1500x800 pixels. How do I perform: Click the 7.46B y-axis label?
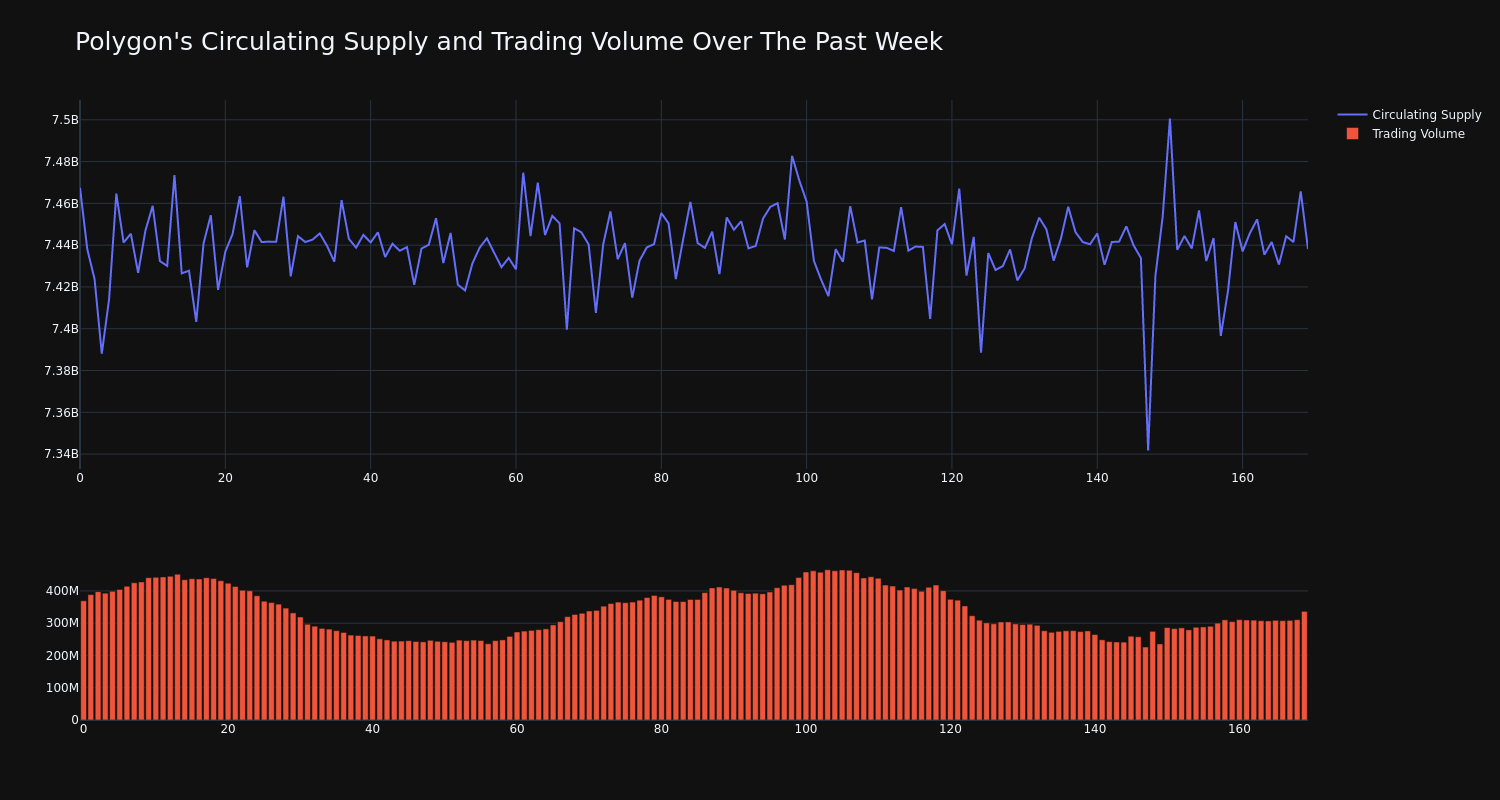tap(61, 204)
